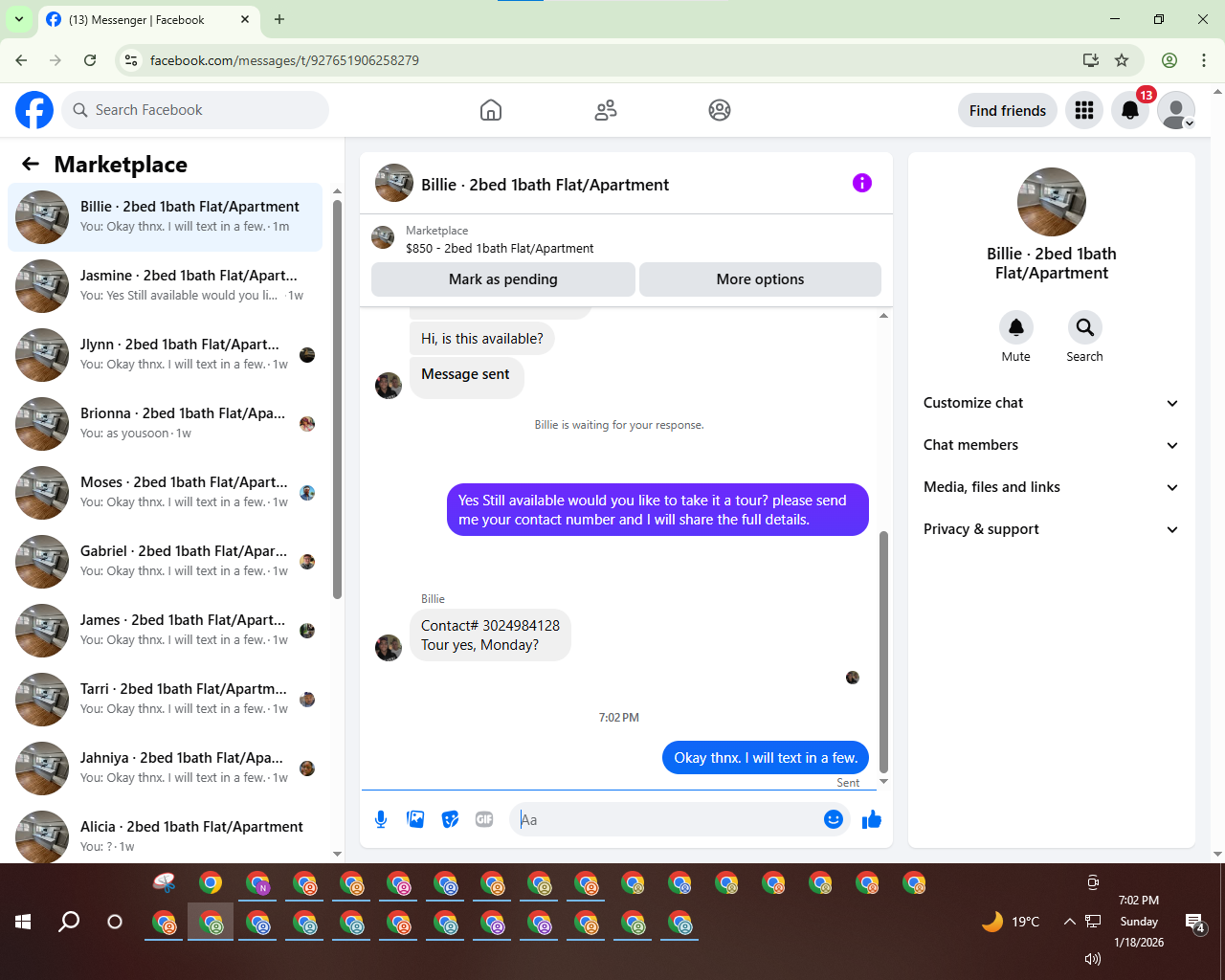This screenshot has height=980, width=1225.
Task: Open James conversation
Action: coord(165,631)
